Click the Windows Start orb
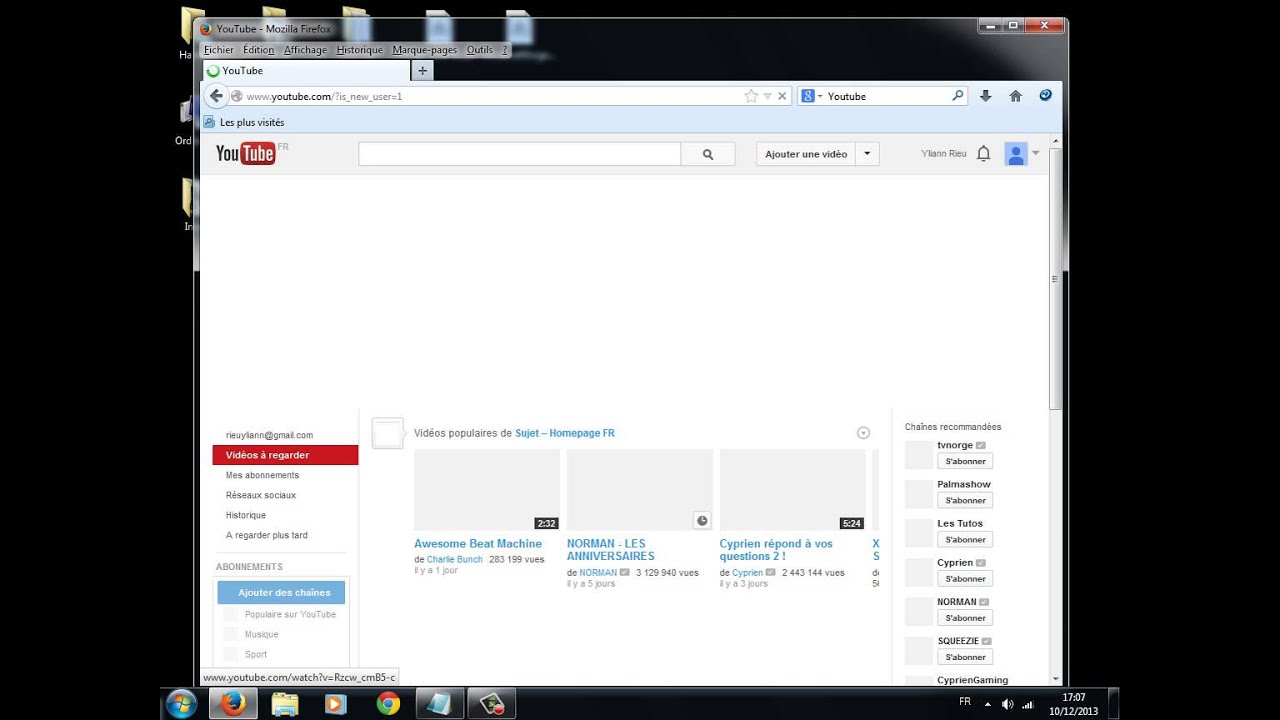This screenshot has width=1280, height=720. pyautogui.click(x=181, y=703)
